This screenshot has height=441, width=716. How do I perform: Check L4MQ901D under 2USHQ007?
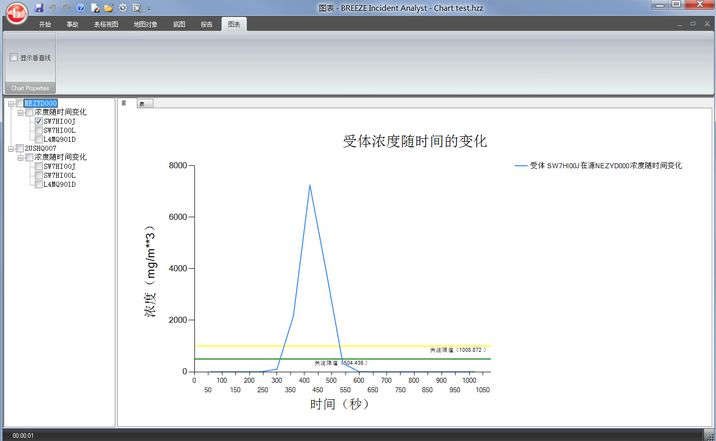pyautogui.click(x=39, y=184)
